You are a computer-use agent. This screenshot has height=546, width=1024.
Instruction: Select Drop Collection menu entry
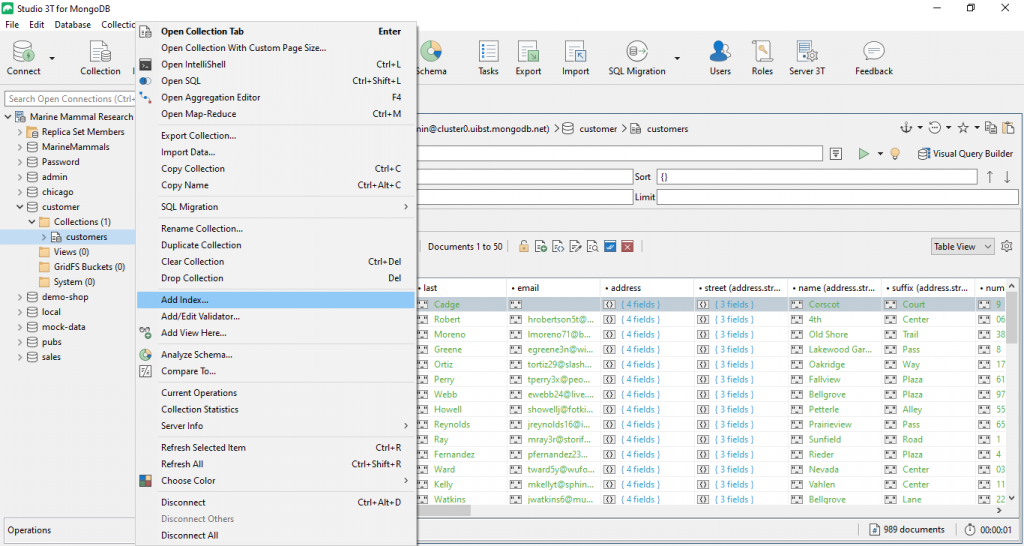coord(276,278)
